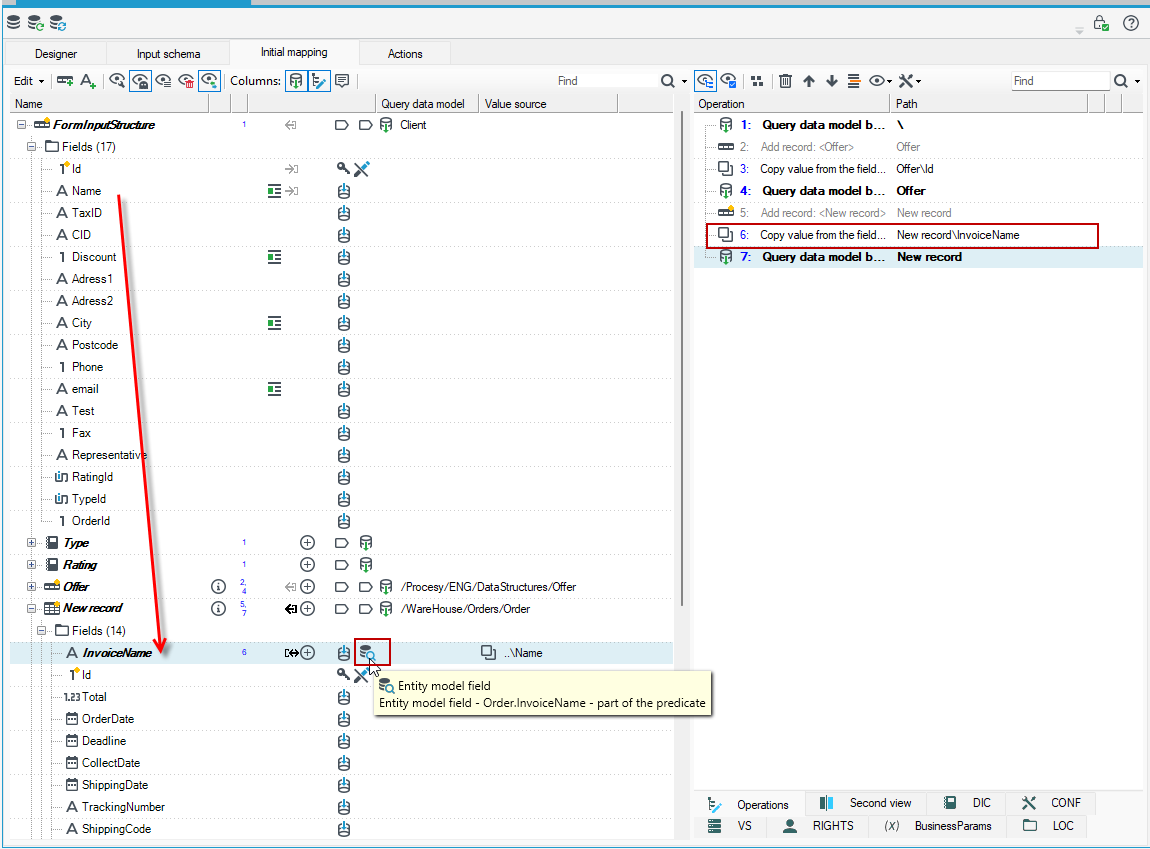Viewport: 1150px width, 849px height.
Task: Delete the selected operation with trash icon
Action: point(785,81)
